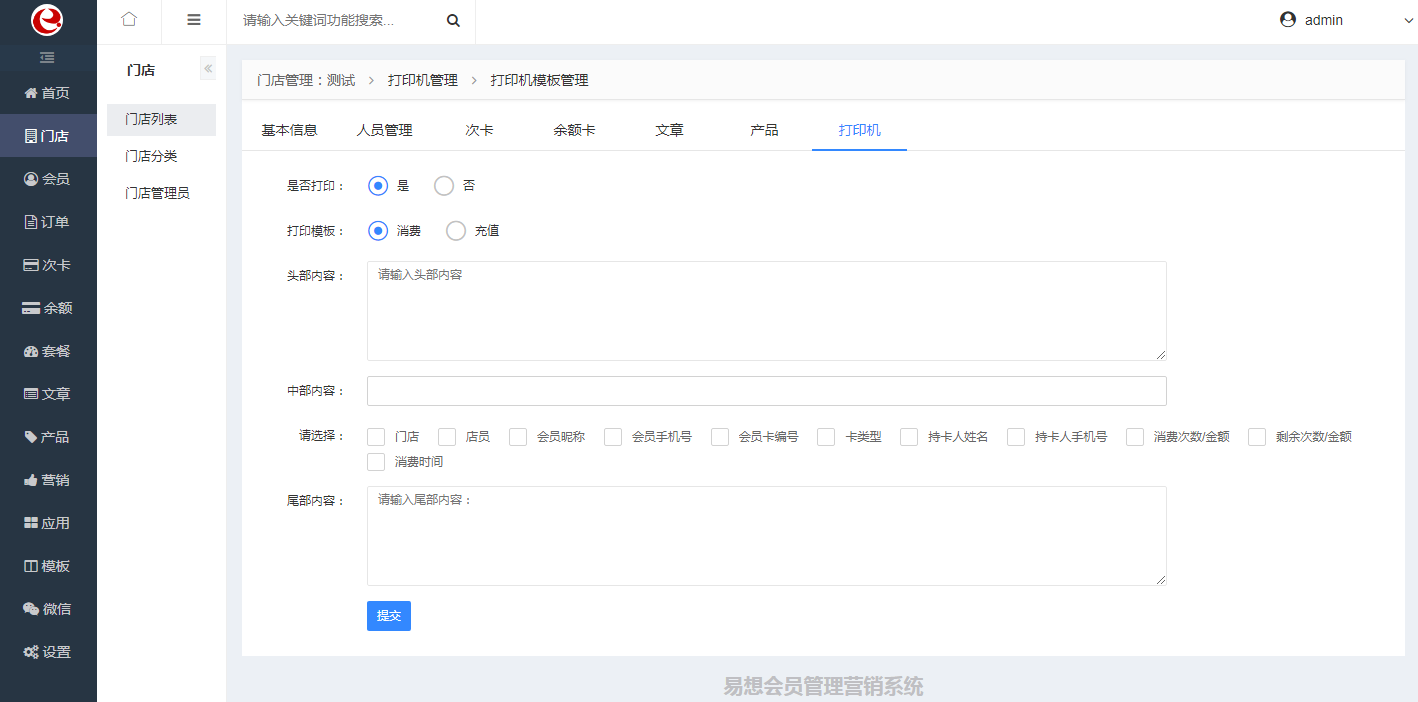Screen dimensions: 1418x702
Task: Tick the 会员昵称 checkbox
Action: [x=518, y=437]
